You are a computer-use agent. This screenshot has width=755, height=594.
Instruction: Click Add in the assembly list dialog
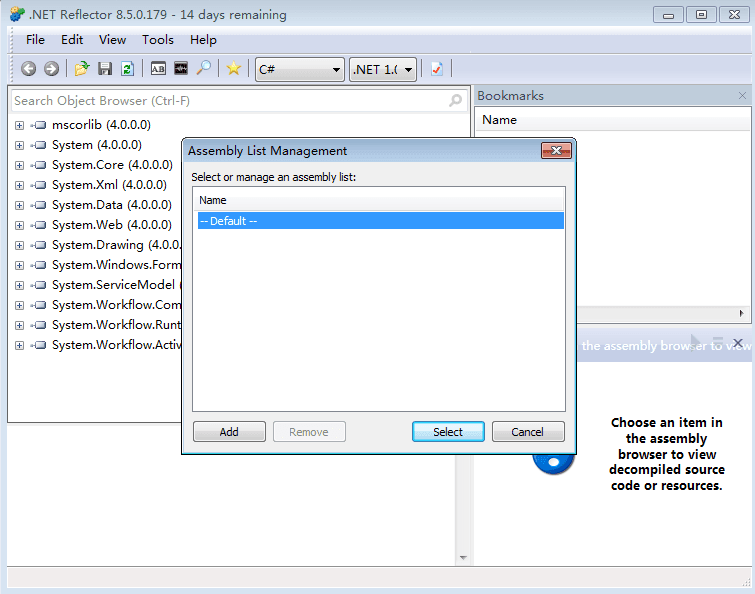(x=229, y=432)
